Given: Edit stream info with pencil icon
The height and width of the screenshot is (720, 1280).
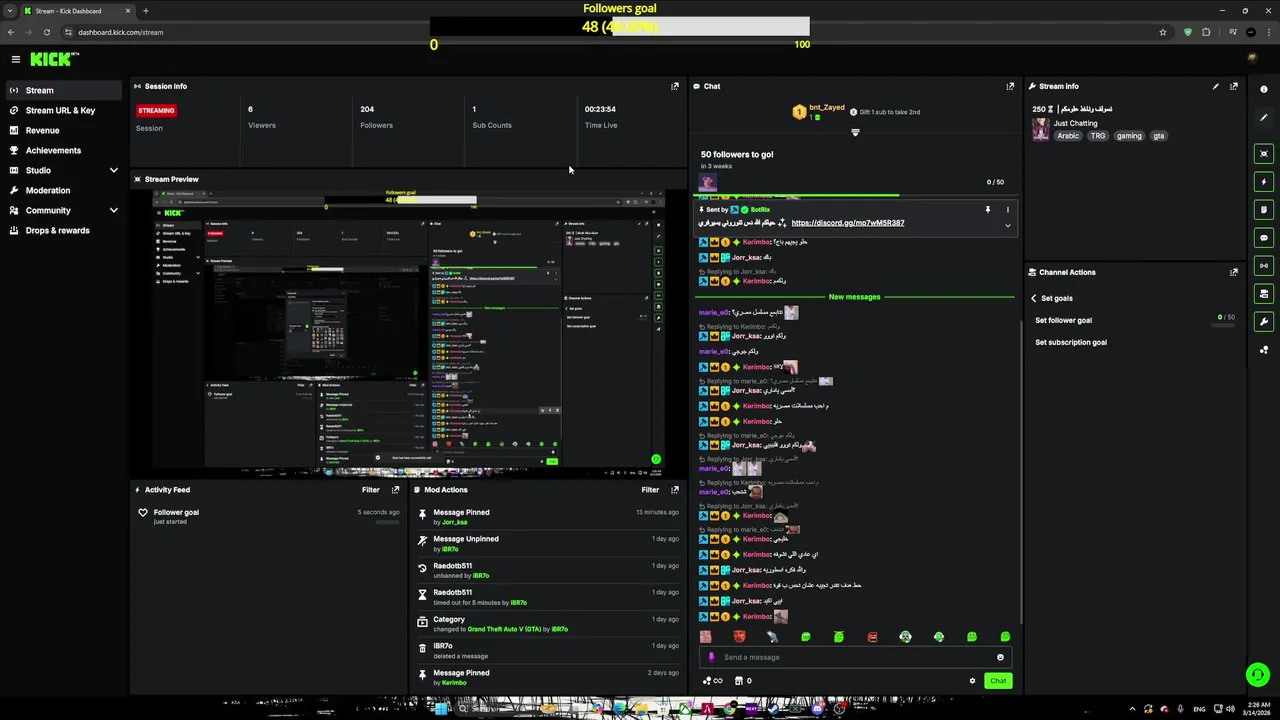Looking at the screenshot, I should coord(1216,86).
